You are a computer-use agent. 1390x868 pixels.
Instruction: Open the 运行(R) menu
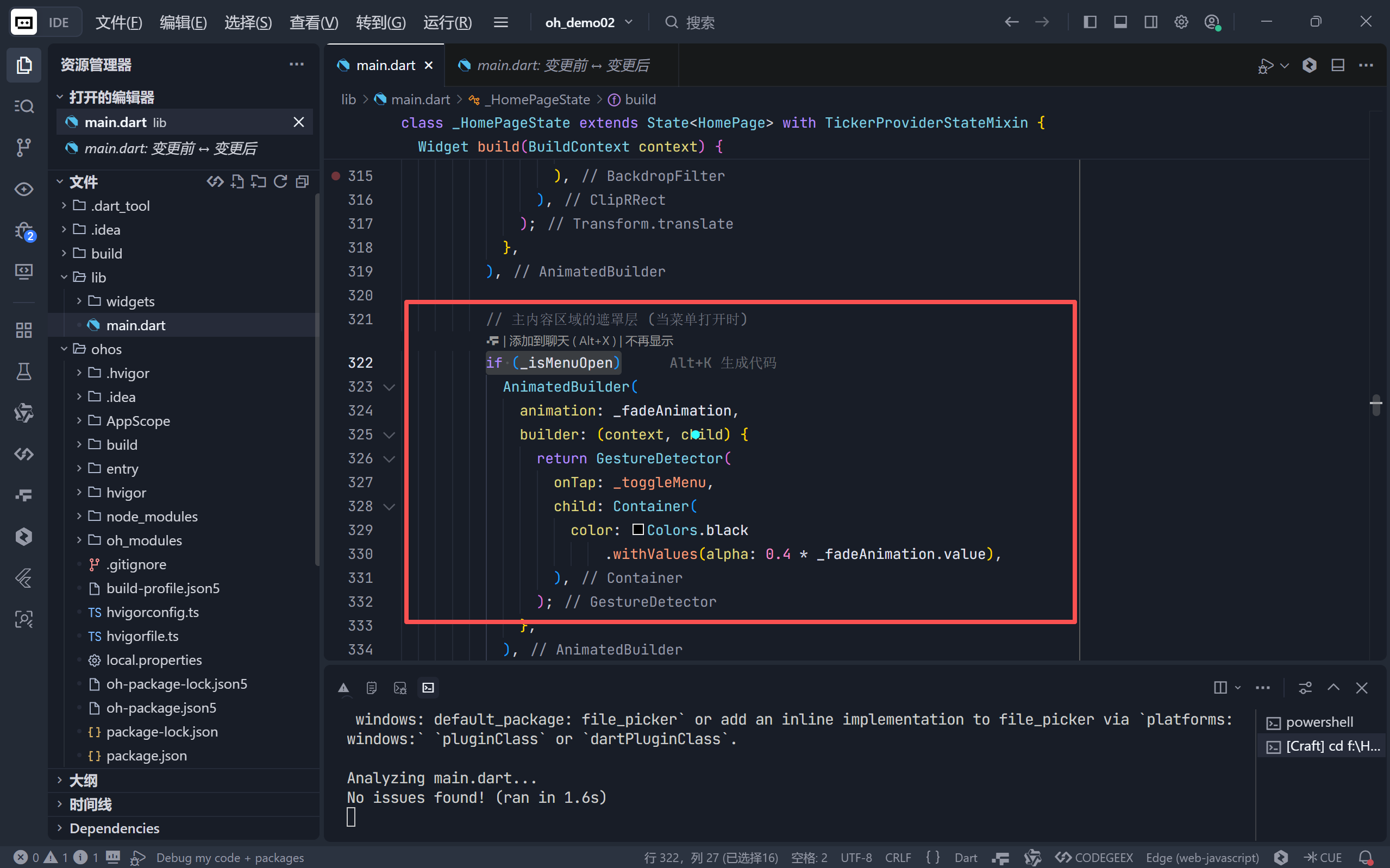point(447,22)
